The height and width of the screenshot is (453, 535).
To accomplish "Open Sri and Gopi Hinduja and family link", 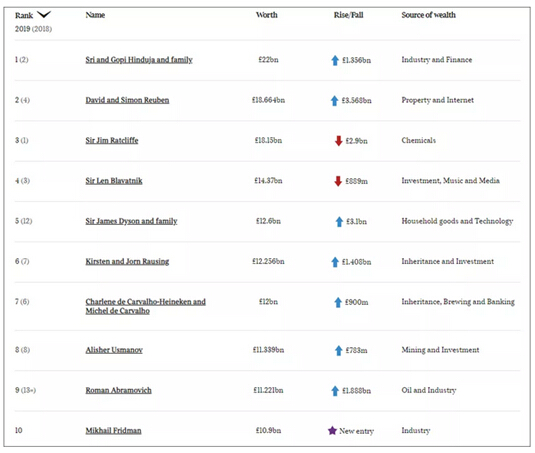I will point(139,60).
